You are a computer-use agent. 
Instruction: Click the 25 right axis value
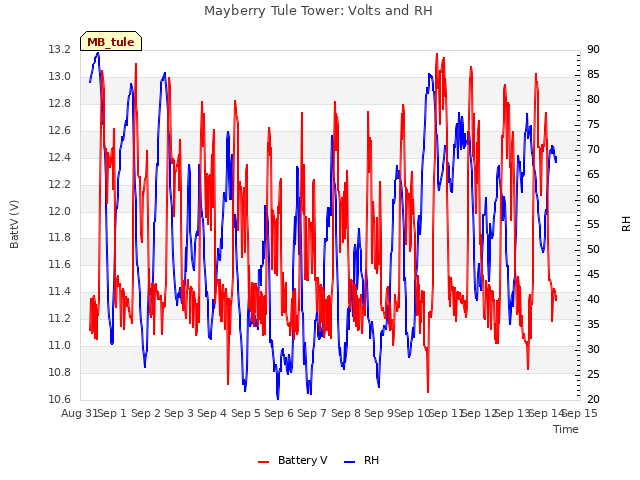point(593,374)
